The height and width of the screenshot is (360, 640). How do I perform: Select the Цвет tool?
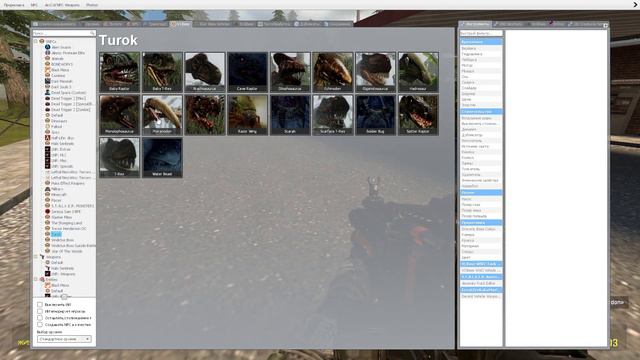481,258
